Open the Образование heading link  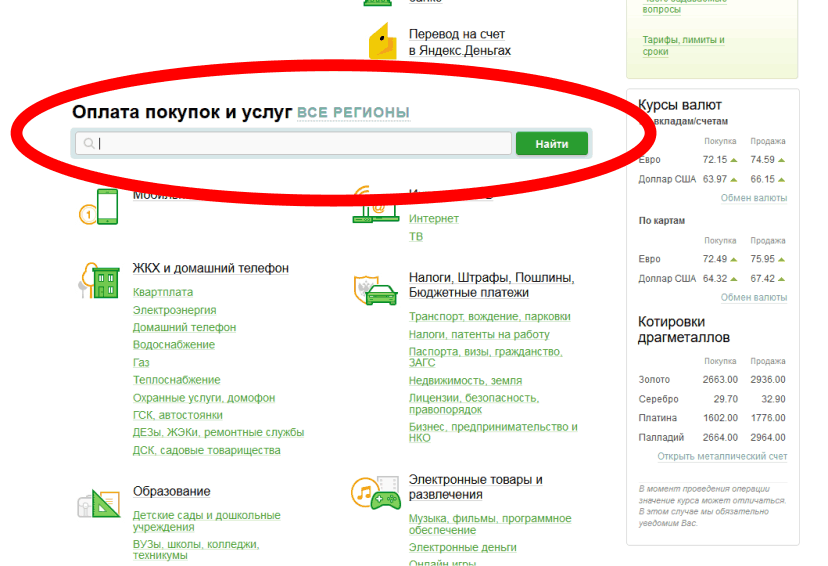[x=172, y=492]
